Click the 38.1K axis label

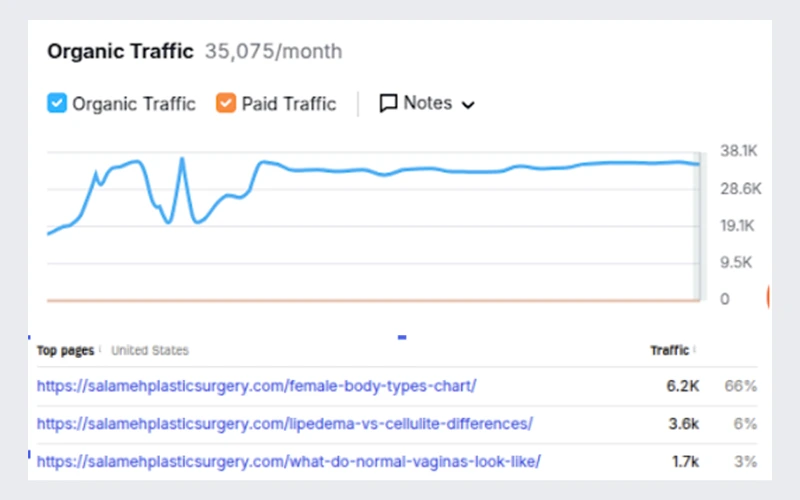tap(739, 151)
